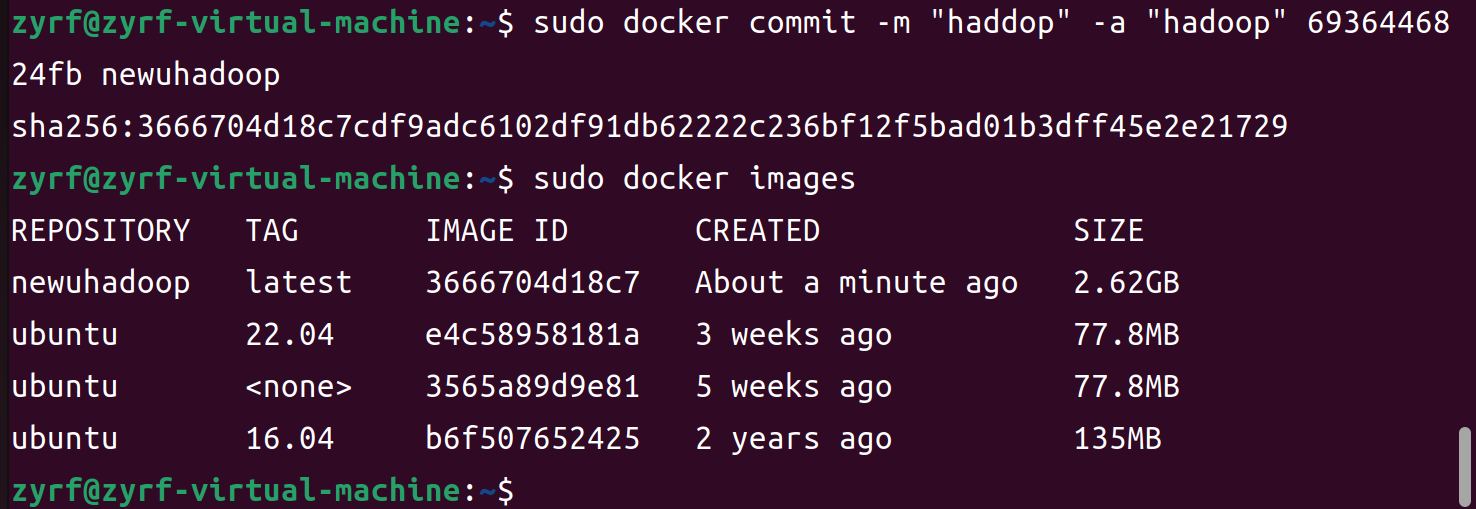The width and height of the screenshot is (1476, 509).
Task: Click the sha256 hash output line
Action: point(649,127)
